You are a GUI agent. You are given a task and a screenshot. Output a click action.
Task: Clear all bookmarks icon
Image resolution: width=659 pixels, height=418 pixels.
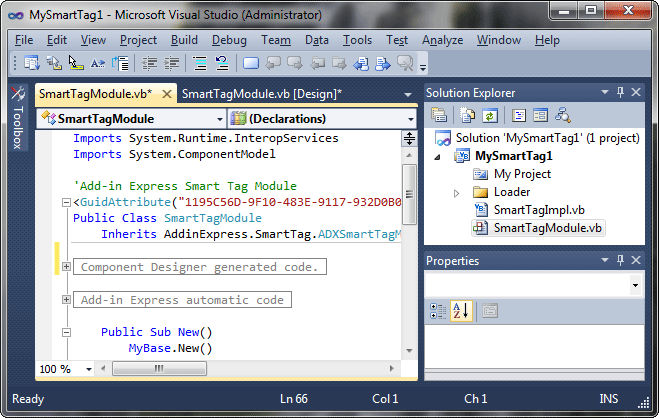405,63
